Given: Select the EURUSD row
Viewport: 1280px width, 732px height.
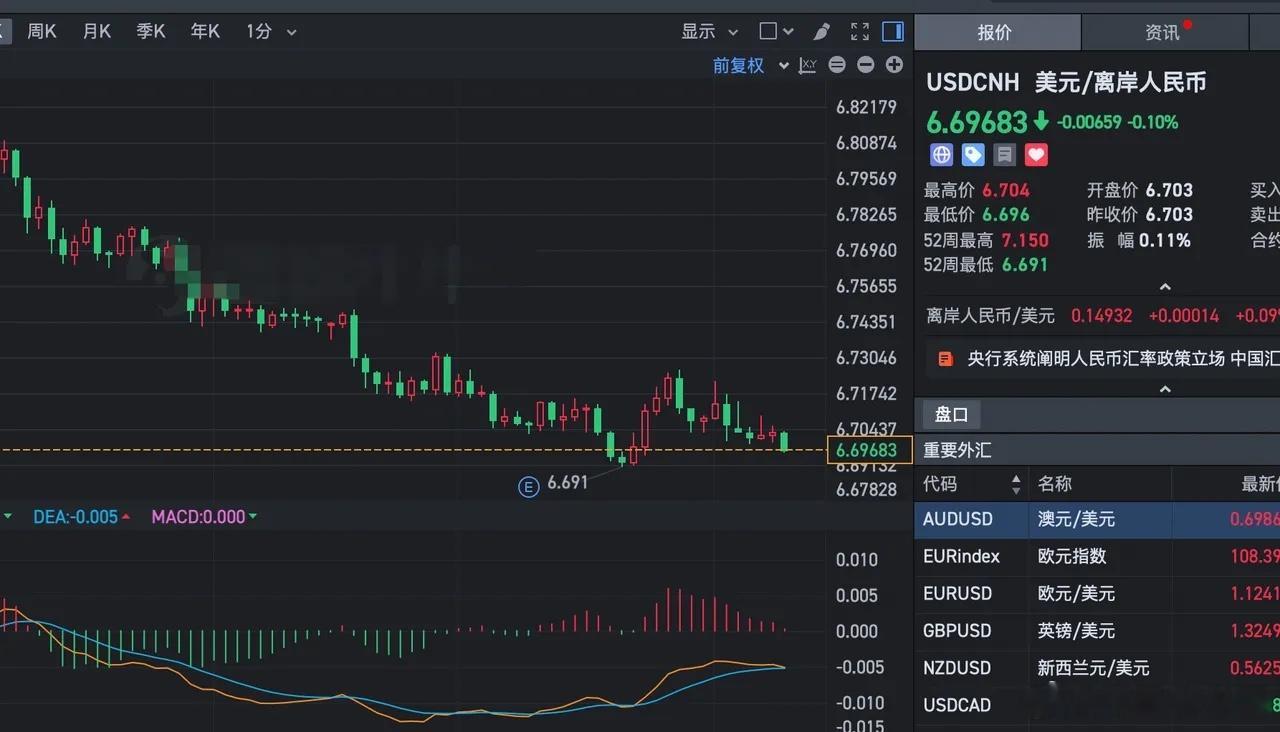Looking at the screenshot, I should pyautogui.click(x=1097, y=593).
